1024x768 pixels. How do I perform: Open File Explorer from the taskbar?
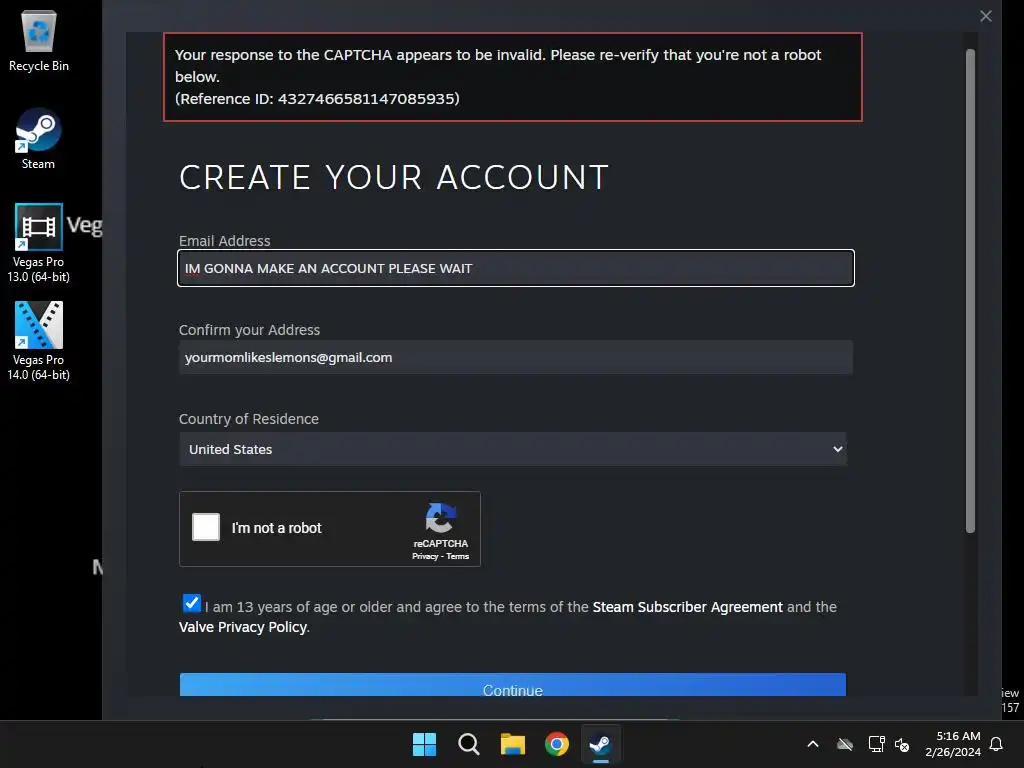[x=513, y=744]
